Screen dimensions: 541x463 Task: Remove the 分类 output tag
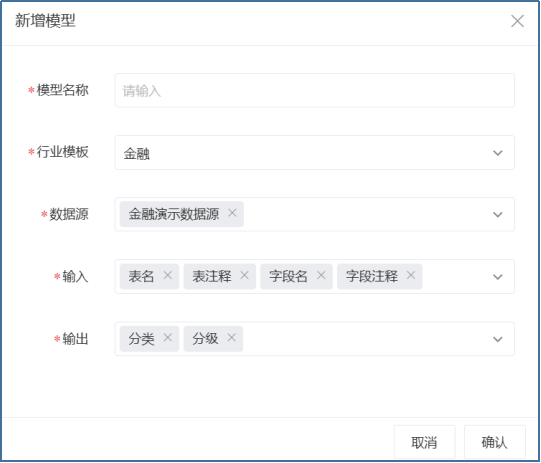168,337
